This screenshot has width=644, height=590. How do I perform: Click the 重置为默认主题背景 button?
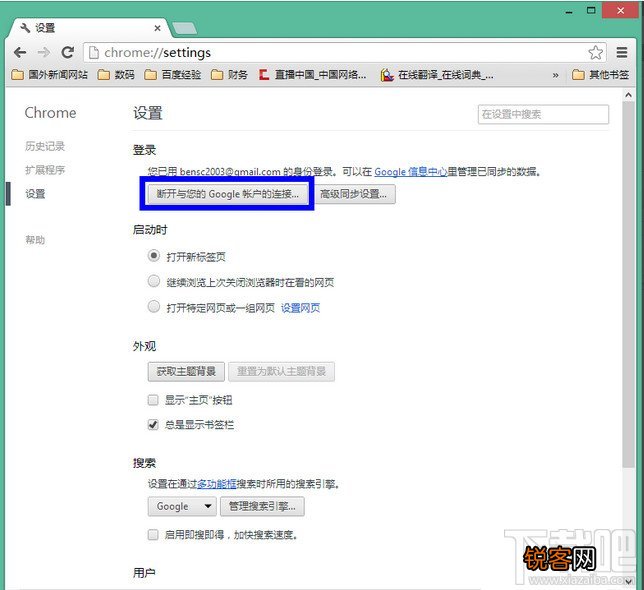click(281, 372)
